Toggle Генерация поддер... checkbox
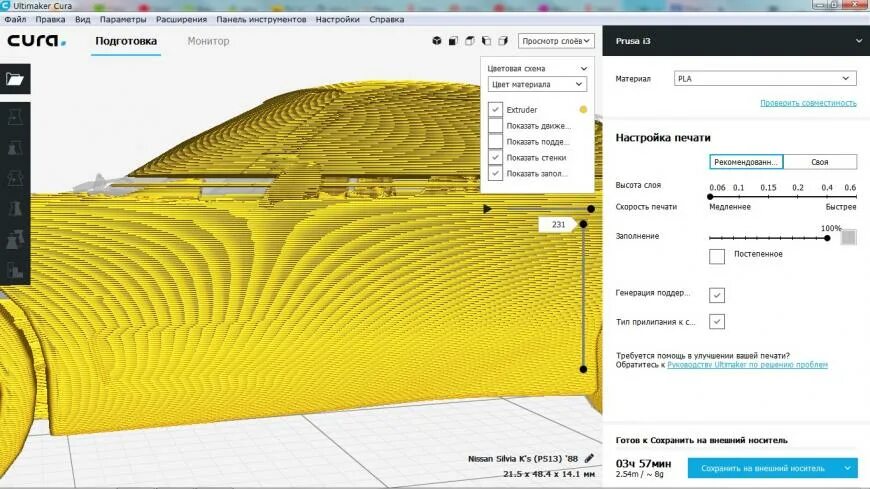 717,295
